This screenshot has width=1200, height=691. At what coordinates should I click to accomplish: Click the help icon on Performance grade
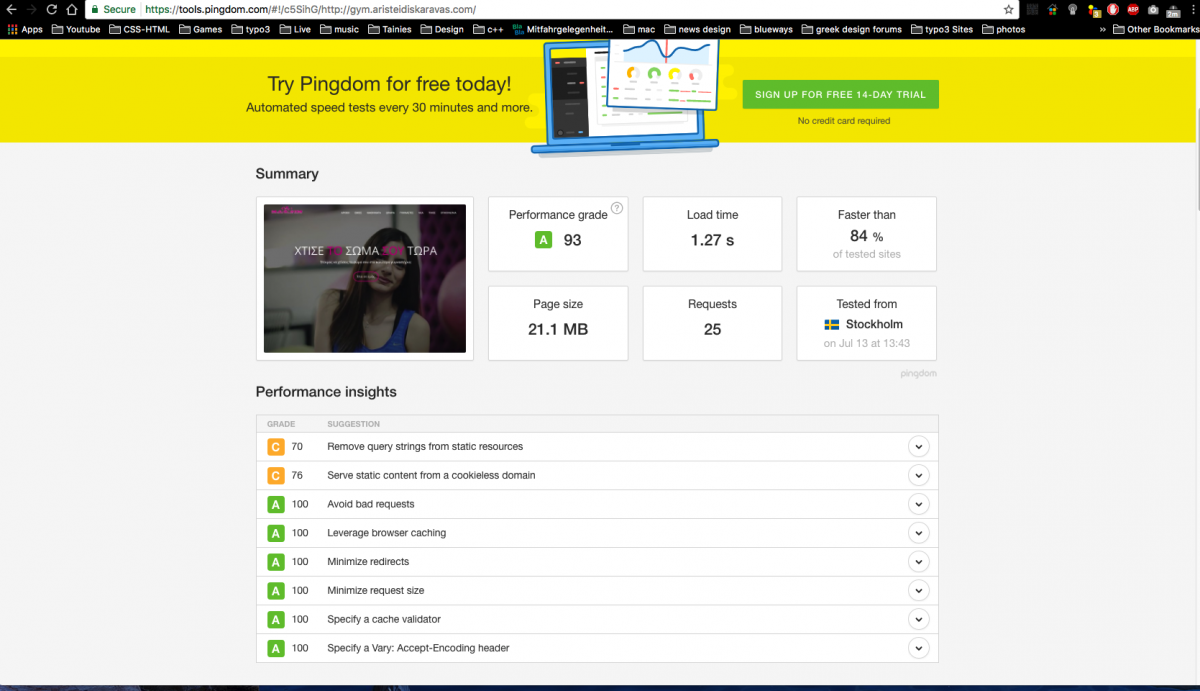pyautogui.click(x=617, y=208)
